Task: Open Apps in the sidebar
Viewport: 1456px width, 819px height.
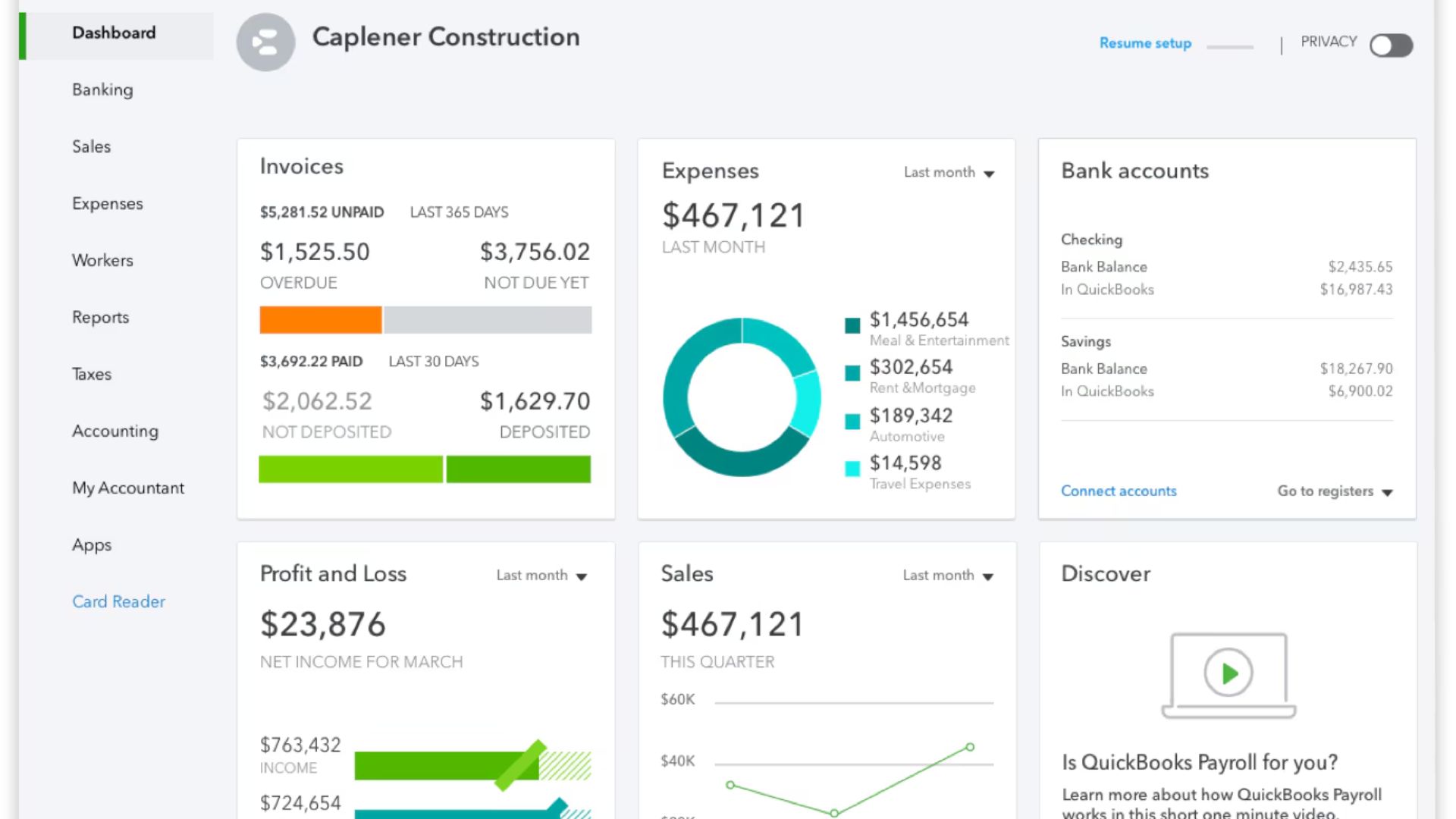Action: 92,544
